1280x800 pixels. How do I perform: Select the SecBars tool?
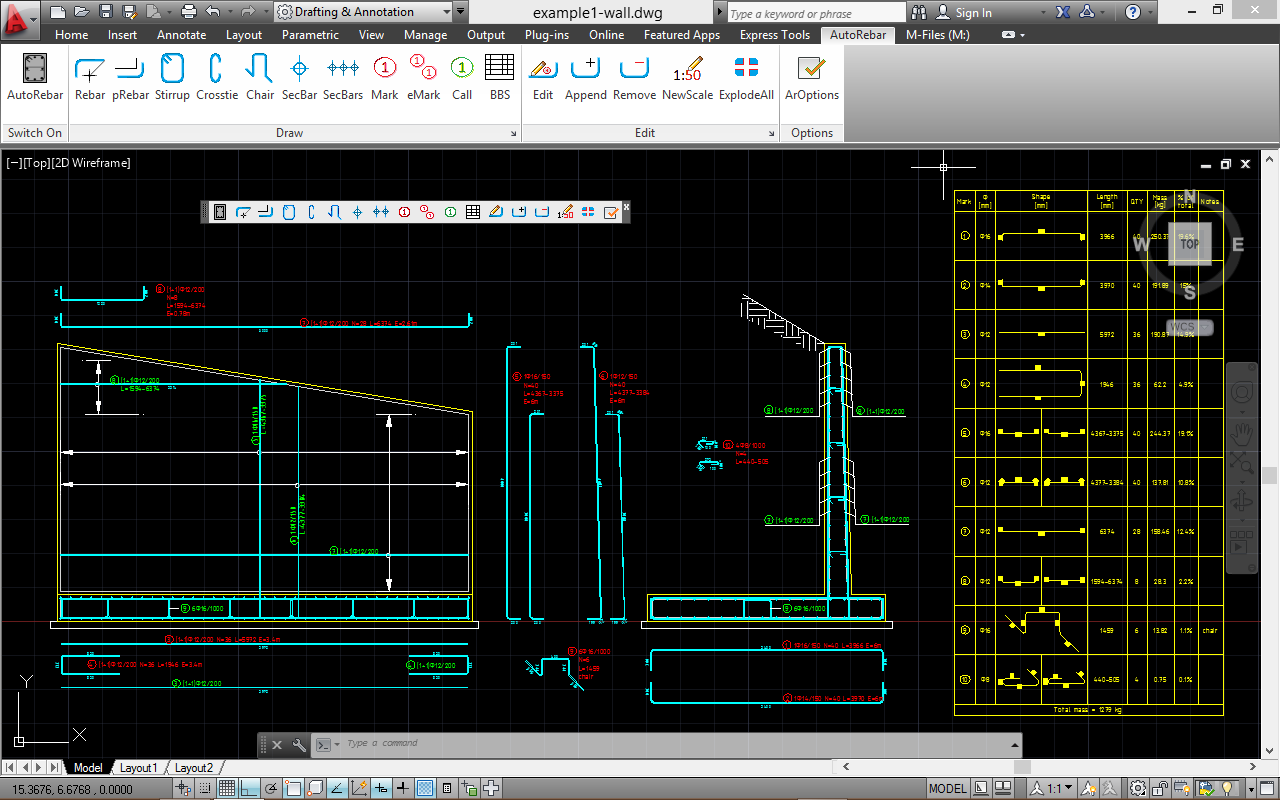coord(343,78)
